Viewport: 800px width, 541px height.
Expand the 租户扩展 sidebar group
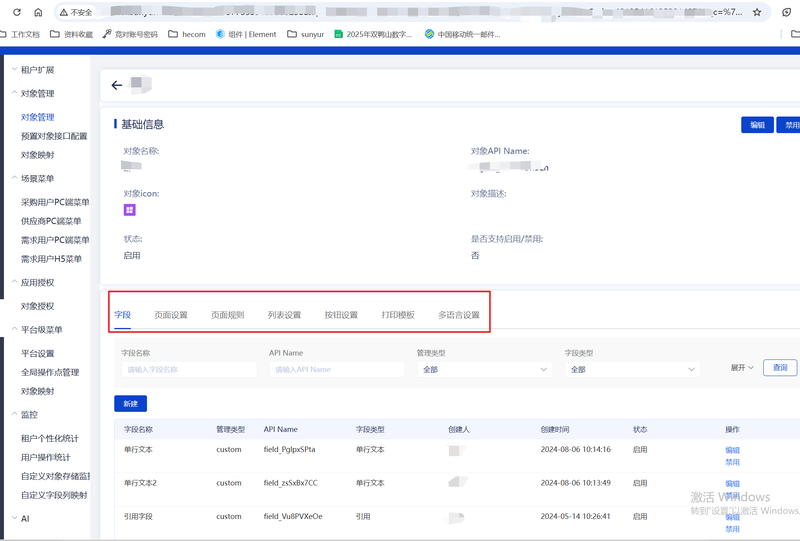click(x=33, y=70)
